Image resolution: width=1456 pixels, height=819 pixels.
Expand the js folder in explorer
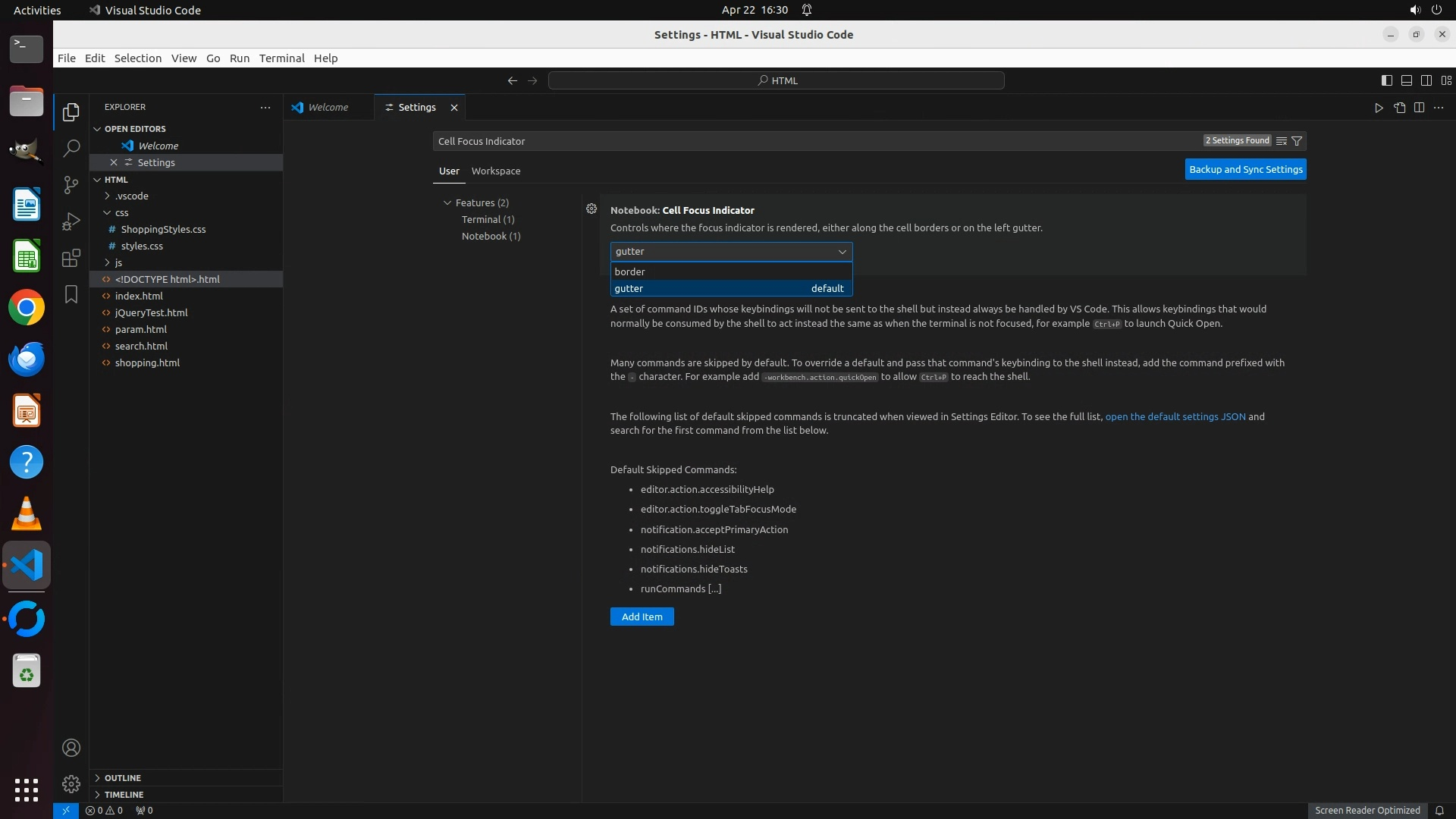click(118, 262)
